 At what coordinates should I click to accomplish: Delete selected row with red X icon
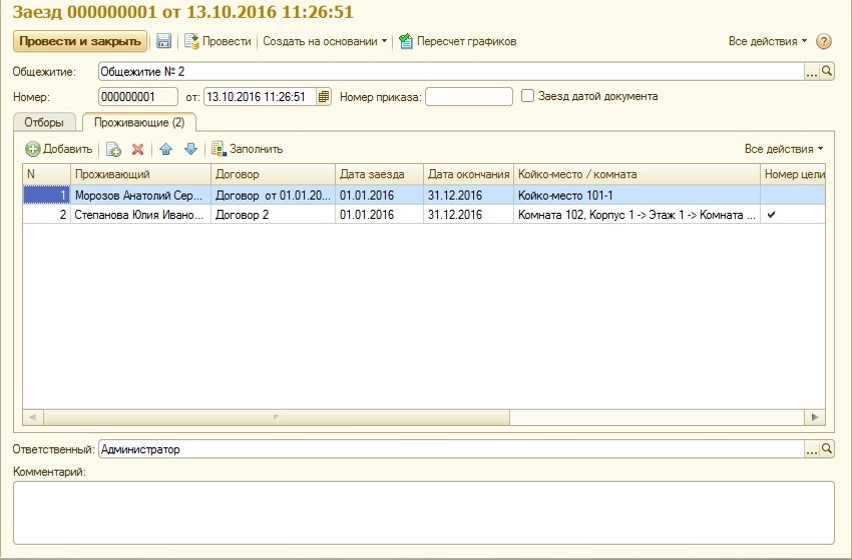[x=137, y=149]
